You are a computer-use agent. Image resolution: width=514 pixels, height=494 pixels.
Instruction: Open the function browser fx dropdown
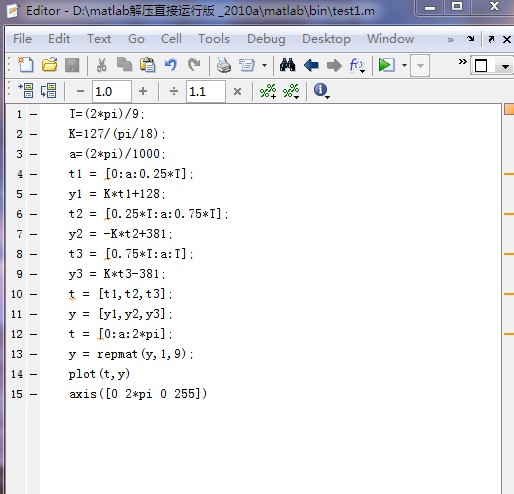tap(357, 65)
